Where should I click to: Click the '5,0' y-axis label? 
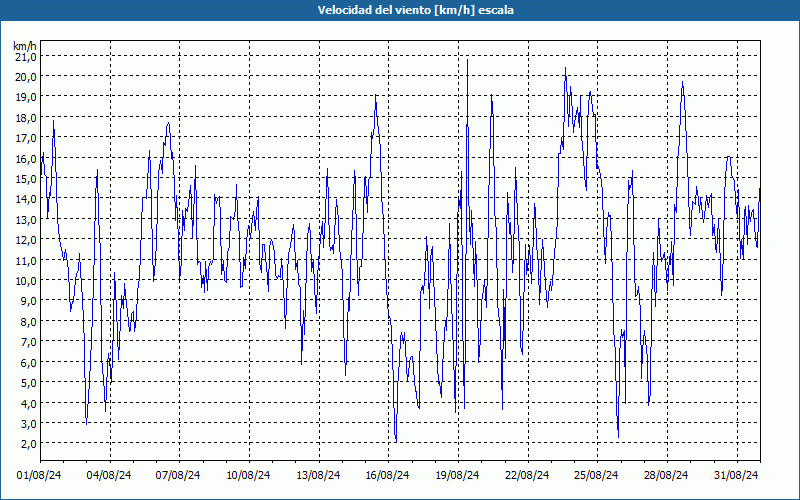[29, 383]
